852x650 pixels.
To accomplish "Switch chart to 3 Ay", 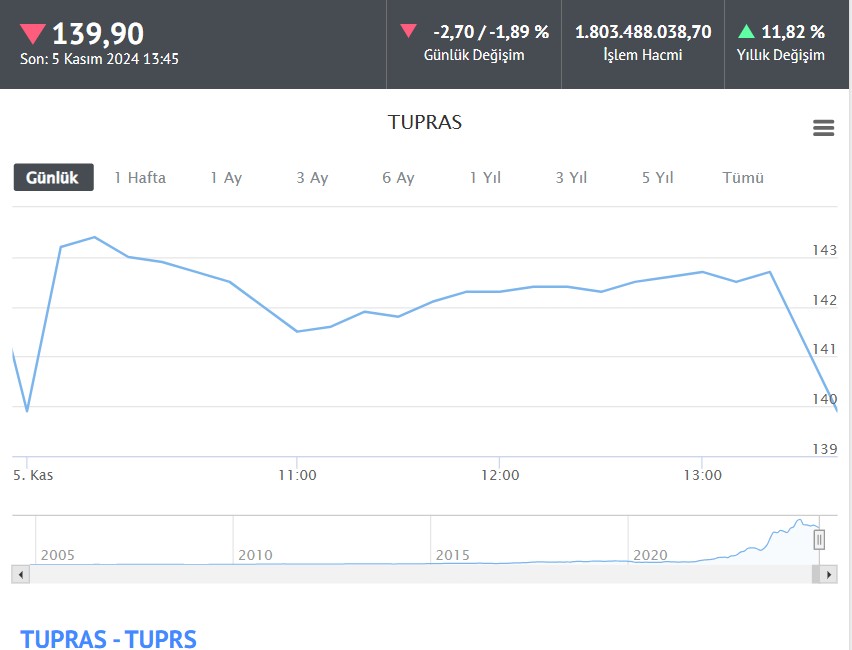I will 312,178.
